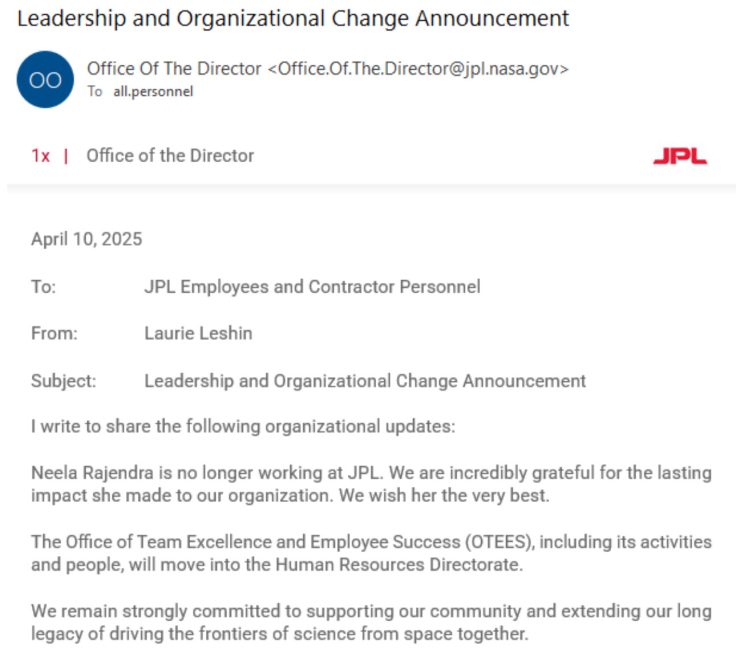Click the red JPL logo
The width and height of the screenshot is (736, 661).
[x=679, y=156]
